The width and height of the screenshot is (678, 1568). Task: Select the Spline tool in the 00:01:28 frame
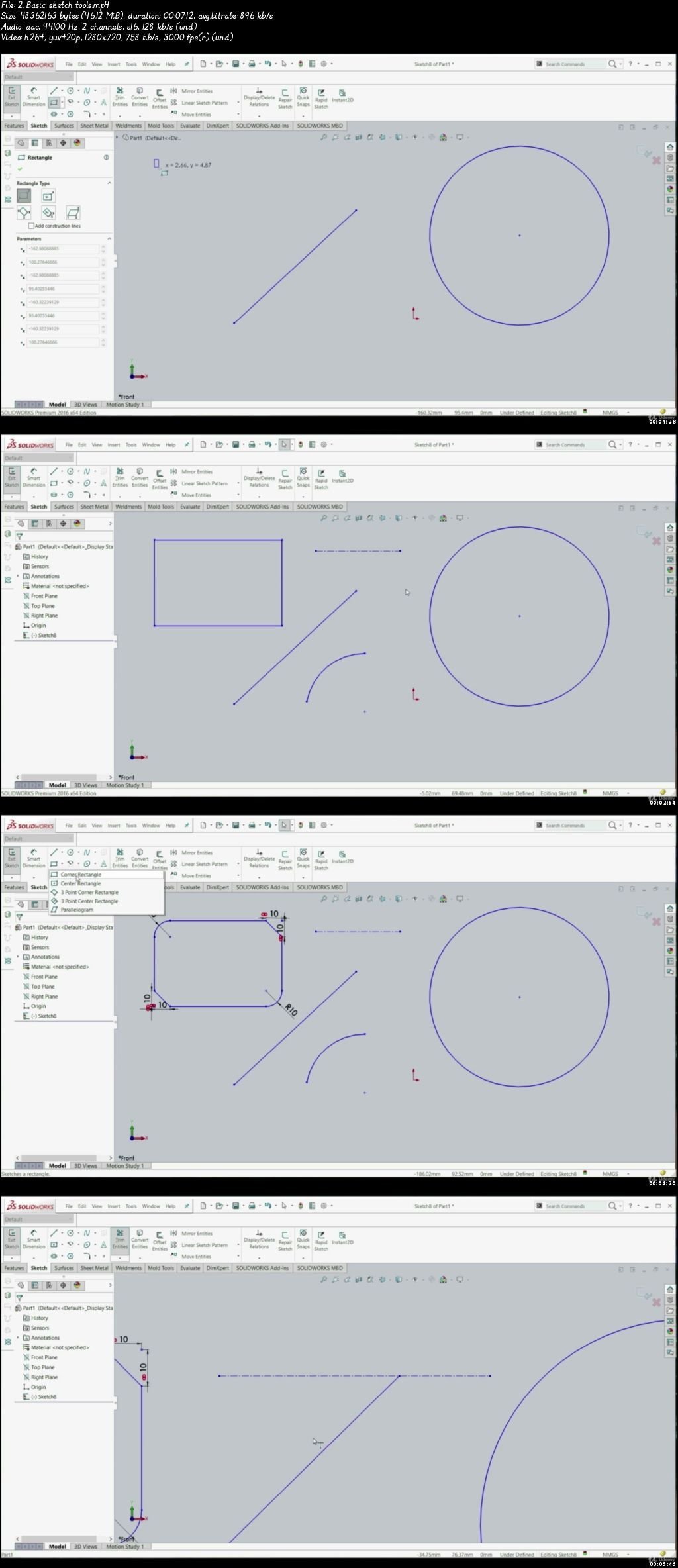[87, 91]
